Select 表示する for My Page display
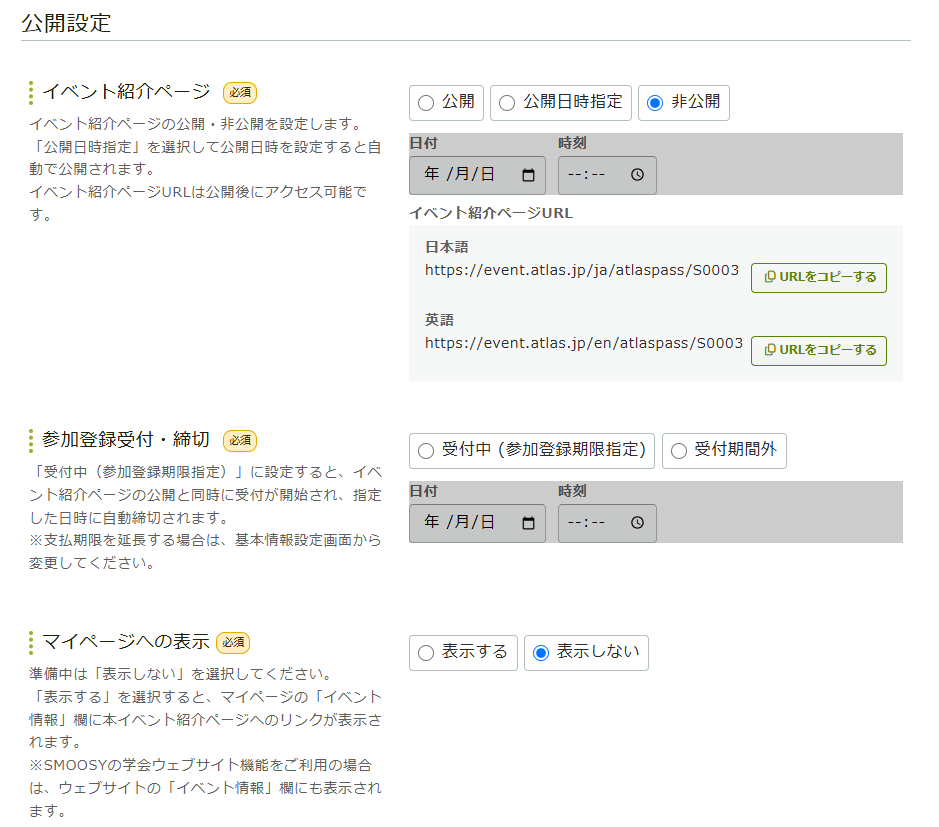Viewport: 939px width, 827px height. tap(427, 653)
